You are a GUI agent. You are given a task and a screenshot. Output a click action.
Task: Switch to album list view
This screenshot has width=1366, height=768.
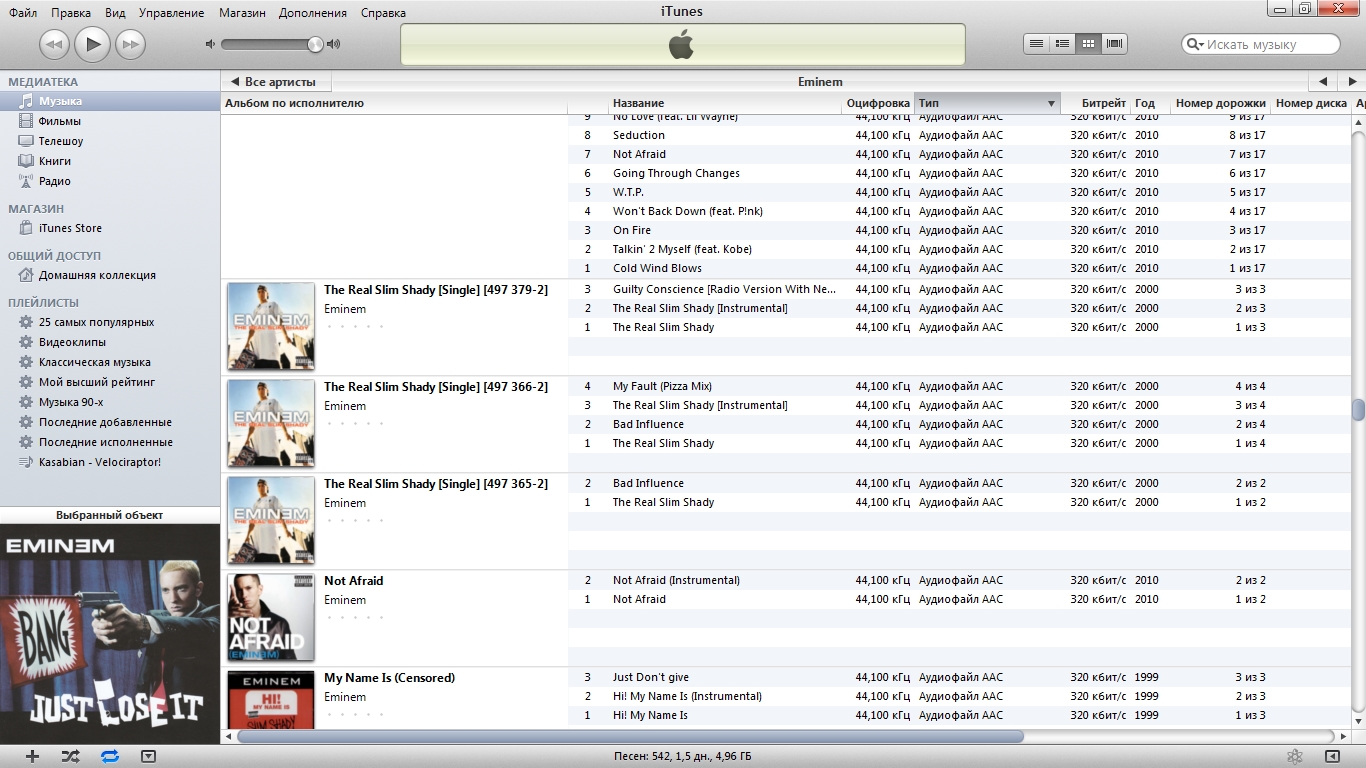point(1063,44)
